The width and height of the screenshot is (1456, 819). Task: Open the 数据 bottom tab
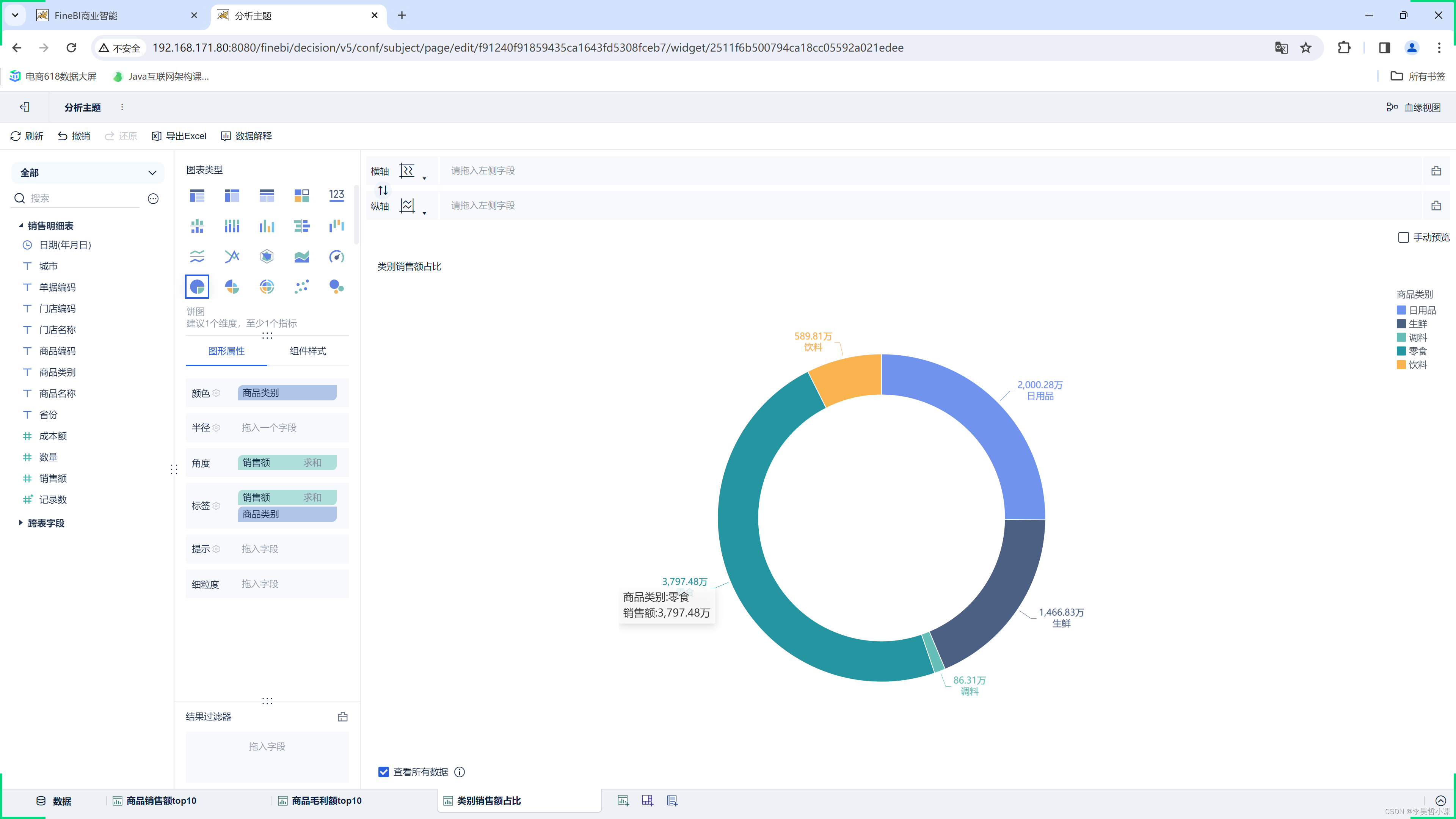(x=54, y=801)
